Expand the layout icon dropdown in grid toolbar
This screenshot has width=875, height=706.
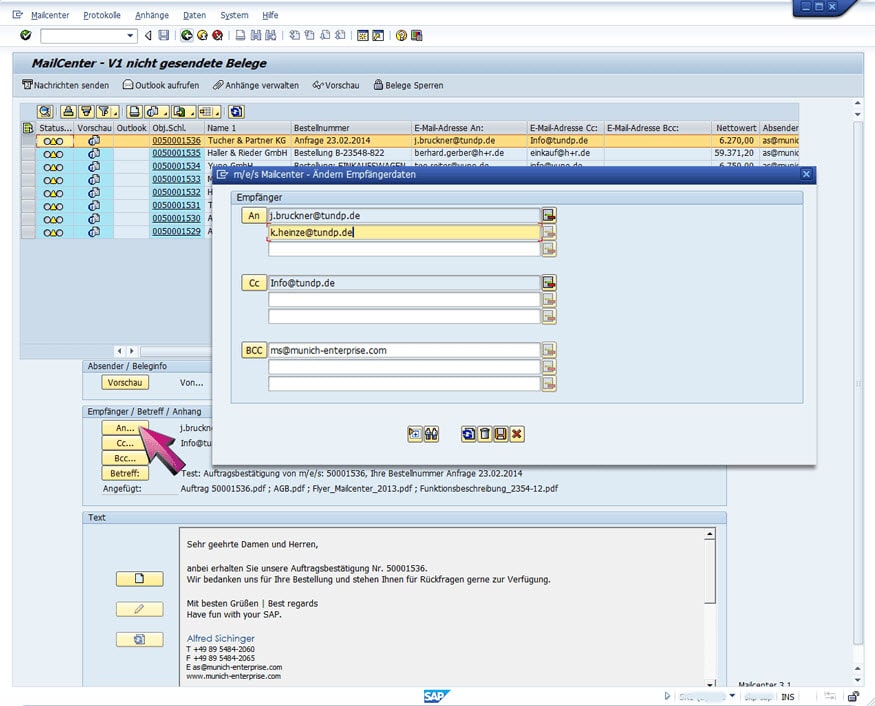tap(217, 111)
